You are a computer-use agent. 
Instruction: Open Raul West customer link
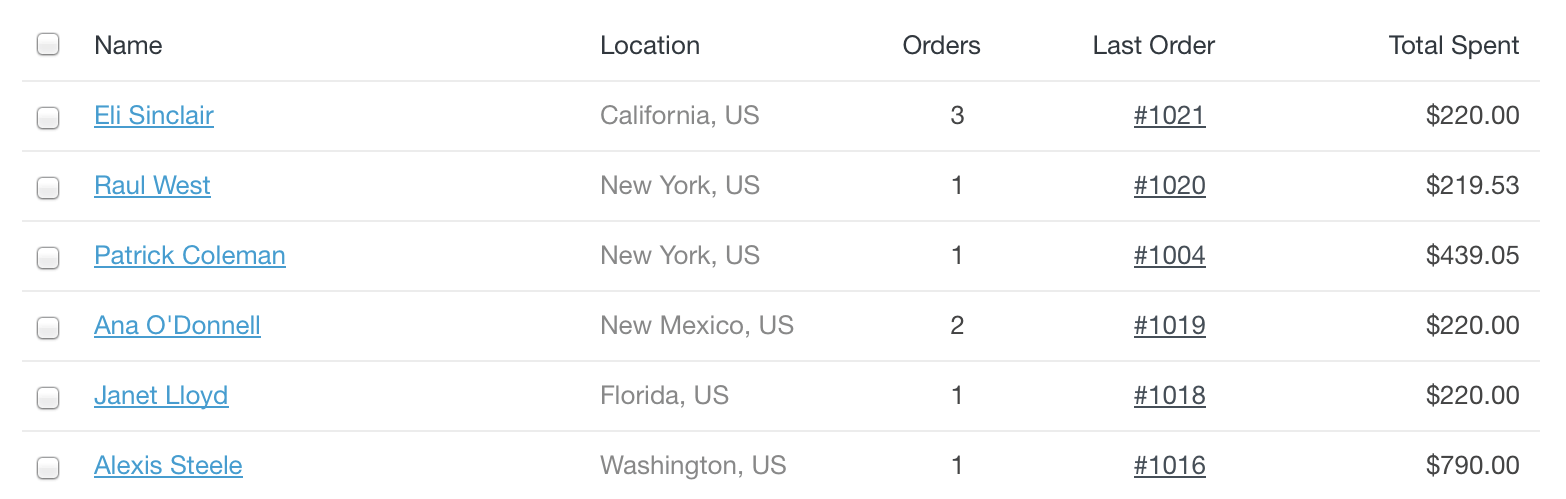coord(152,186)
